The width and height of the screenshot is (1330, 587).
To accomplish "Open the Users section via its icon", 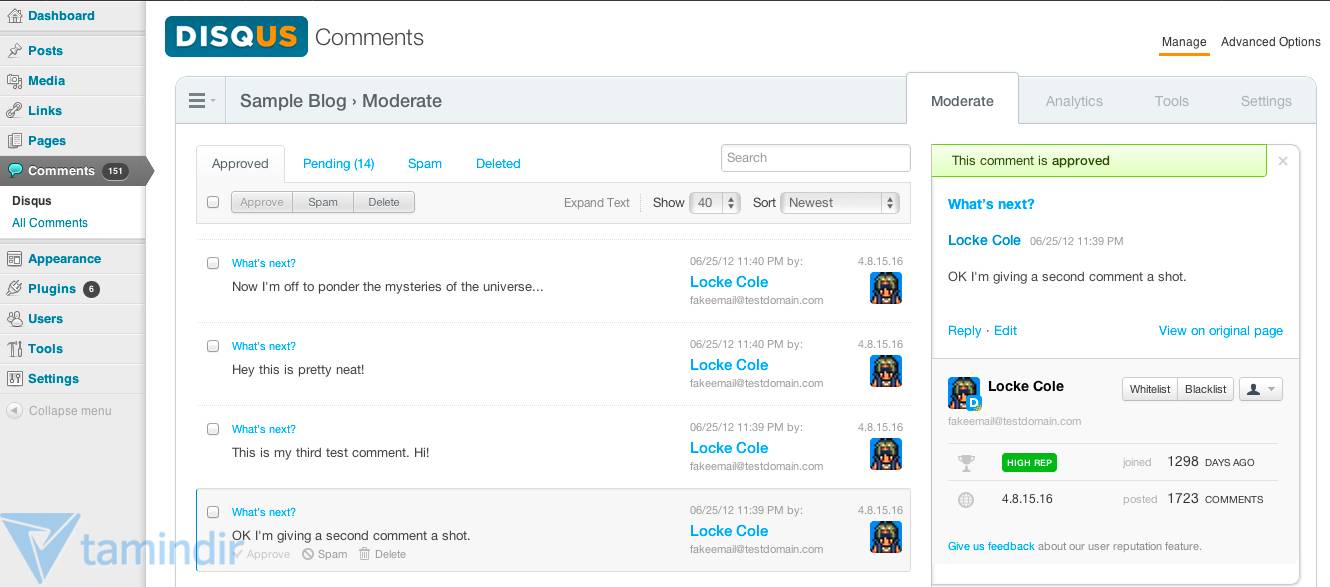I will 15,318.
